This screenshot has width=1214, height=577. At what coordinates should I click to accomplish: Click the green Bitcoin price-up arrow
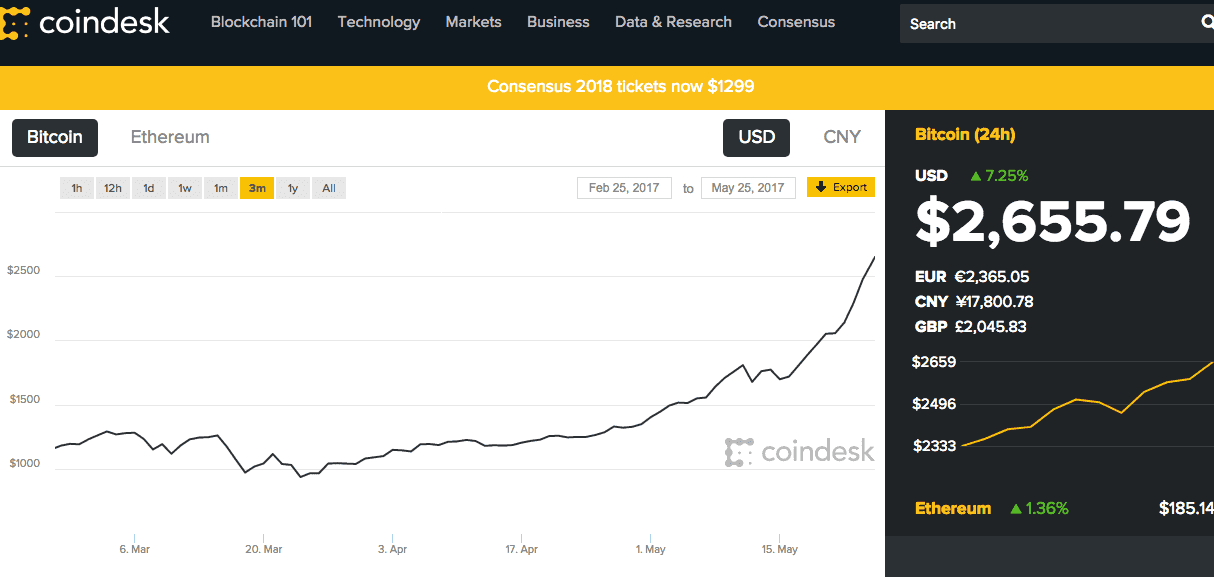click(x=975, y=176)
